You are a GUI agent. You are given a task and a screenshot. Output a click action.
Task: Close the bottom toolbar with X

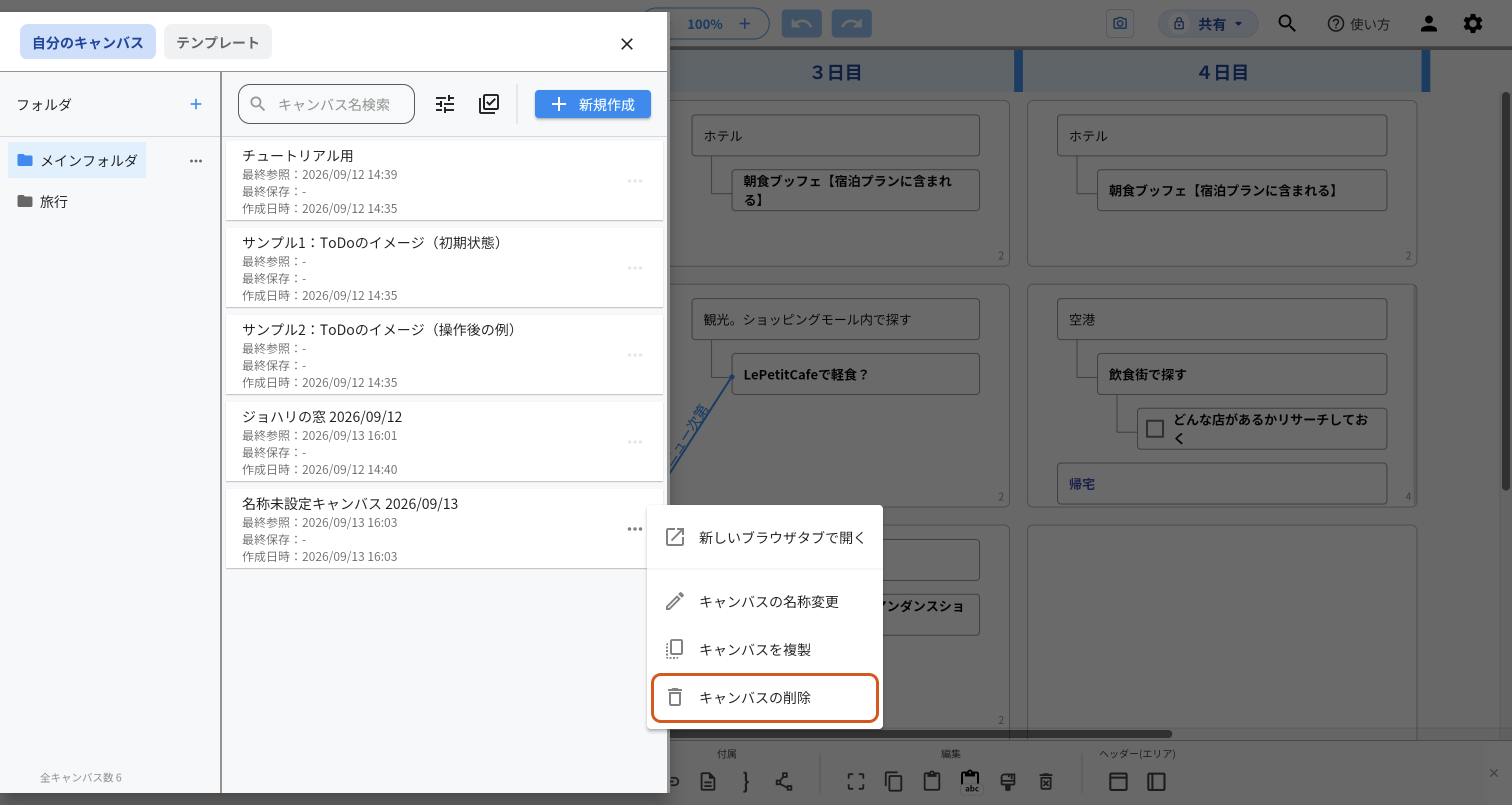(1493, 774)
